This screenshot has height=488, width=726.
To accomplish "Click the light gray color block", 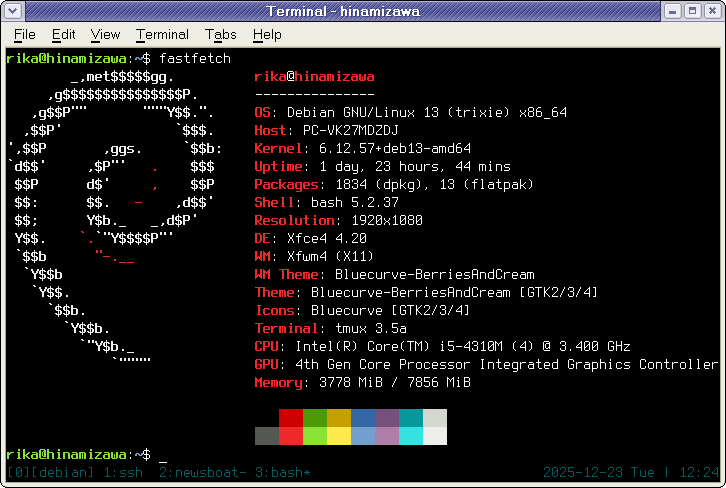I will [435, 418].
